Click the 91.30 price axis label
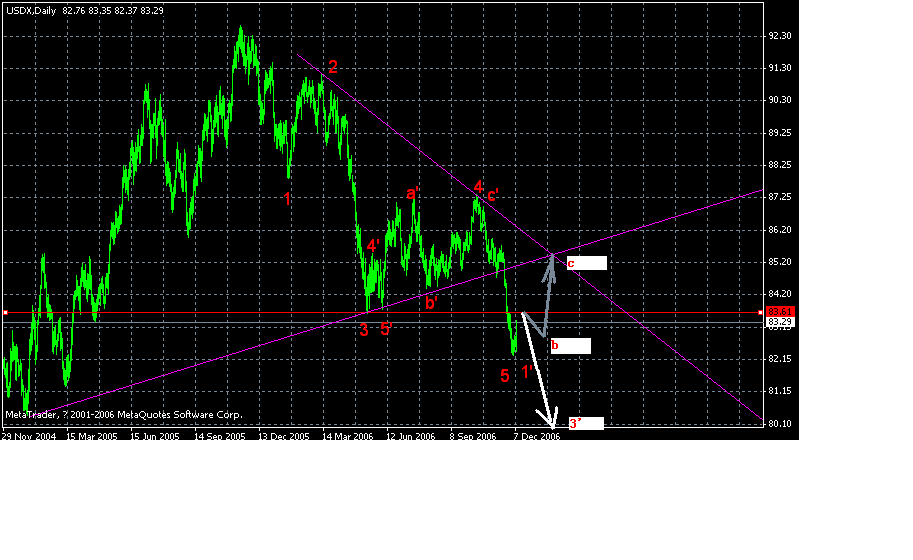Viewport: 913px width, 560px height. pos(780,68)
